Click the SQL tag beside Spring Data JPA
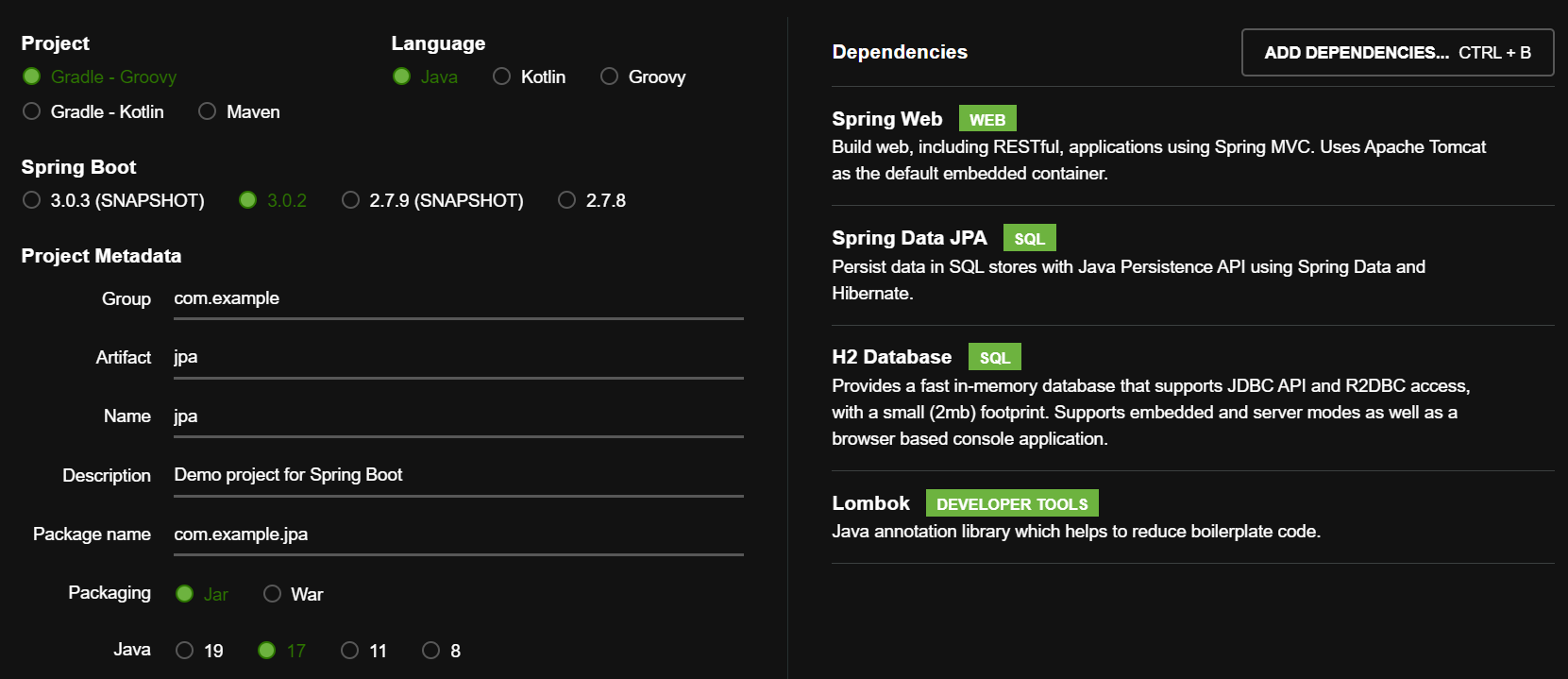1568x679 pixels. click(x=1029, y=238)
